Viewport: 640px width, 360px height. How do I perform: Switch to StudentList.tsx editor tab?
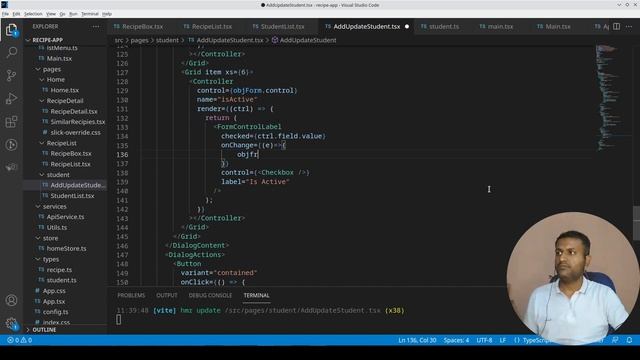(282, 27)
